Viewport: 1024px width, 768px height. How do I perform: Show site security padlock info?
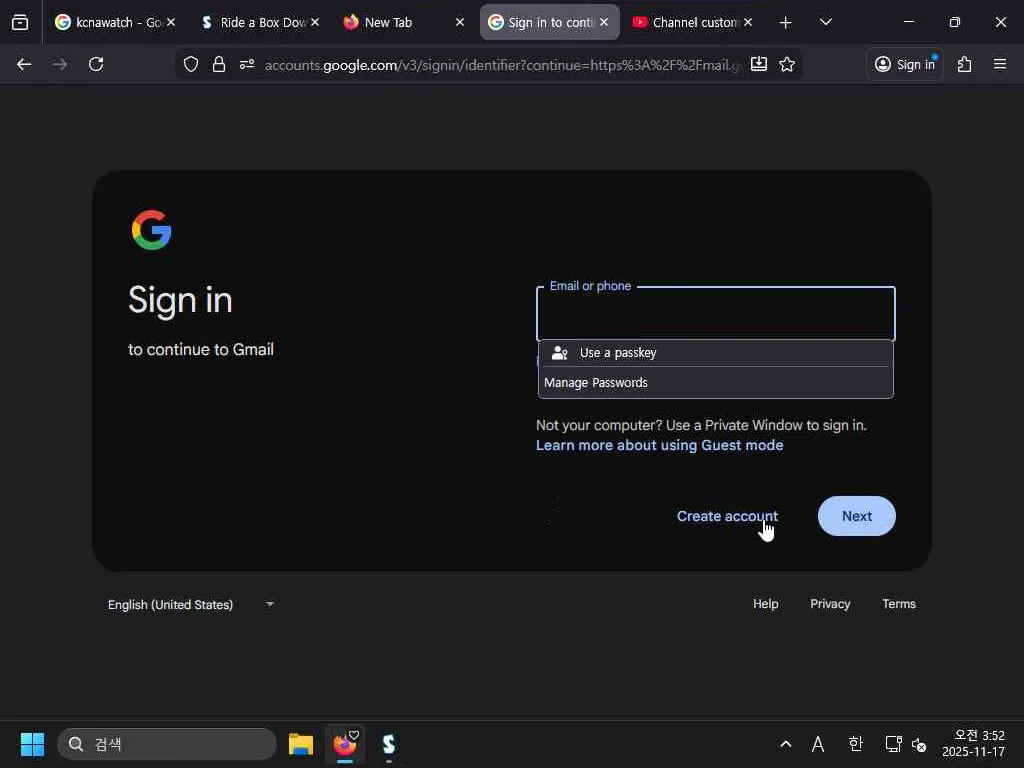[219, 64]
